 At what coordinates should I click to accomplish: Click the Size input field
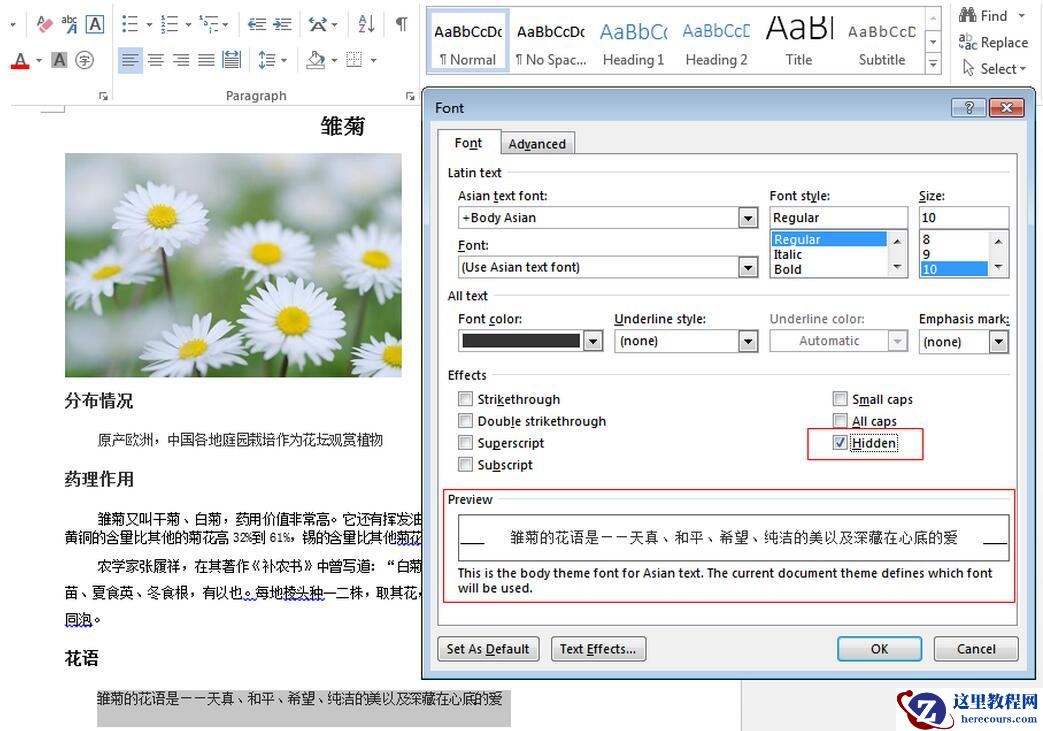963,218
